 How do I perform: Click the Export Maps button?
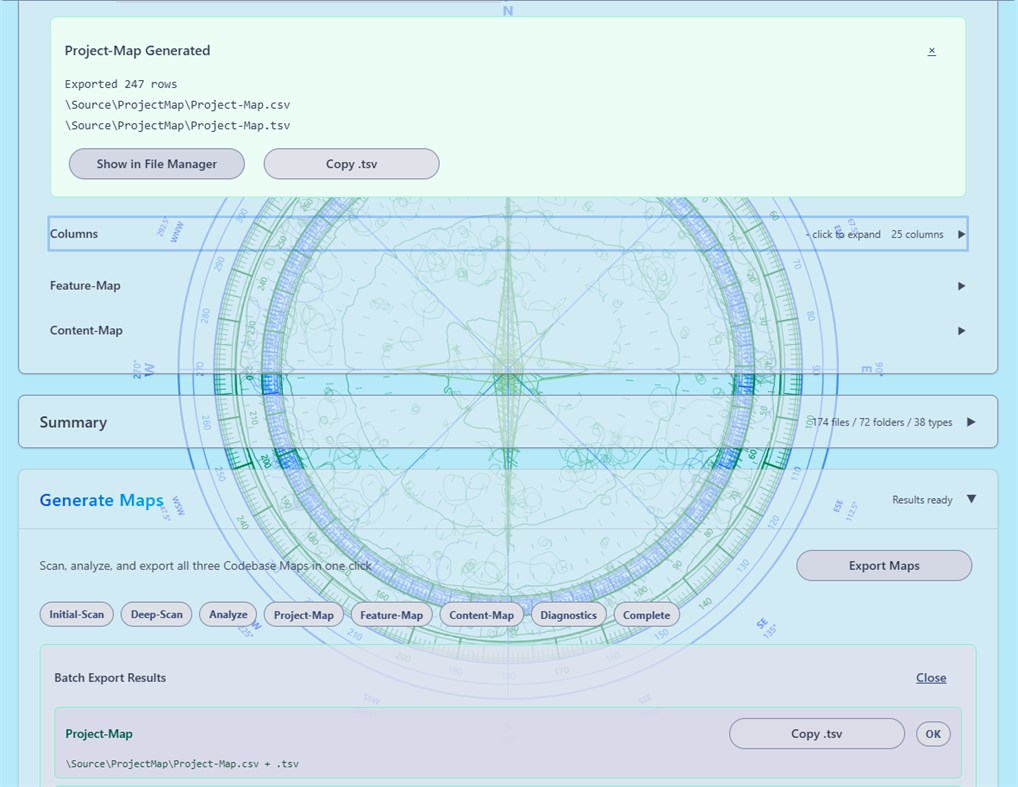tap(884, 566)
